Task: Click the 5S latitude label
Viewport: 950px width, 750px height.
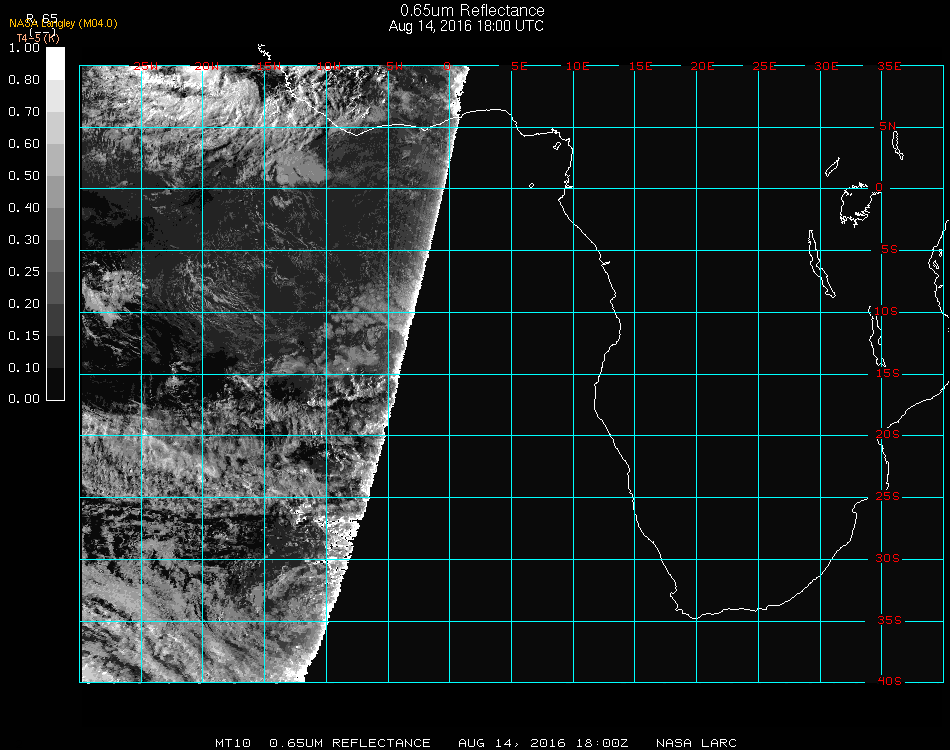Action: pos(889,250)
